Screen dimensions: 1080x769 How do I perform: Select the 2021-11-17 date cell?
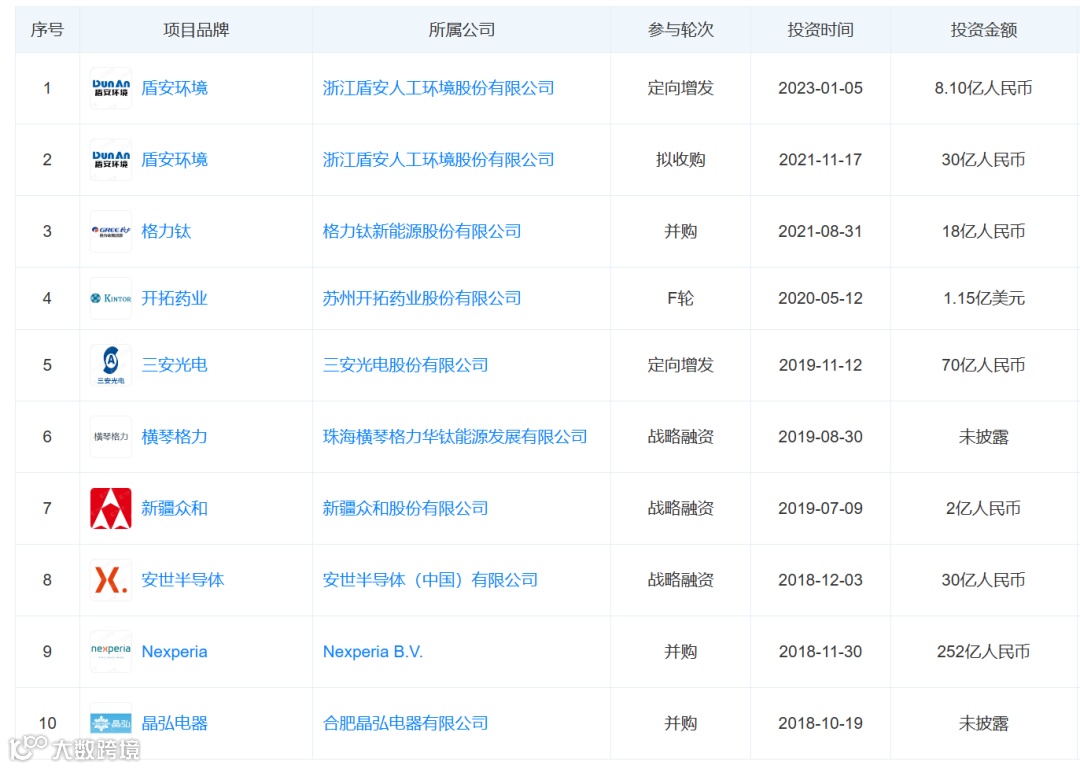pyautogui.click(x=820, y=160)
